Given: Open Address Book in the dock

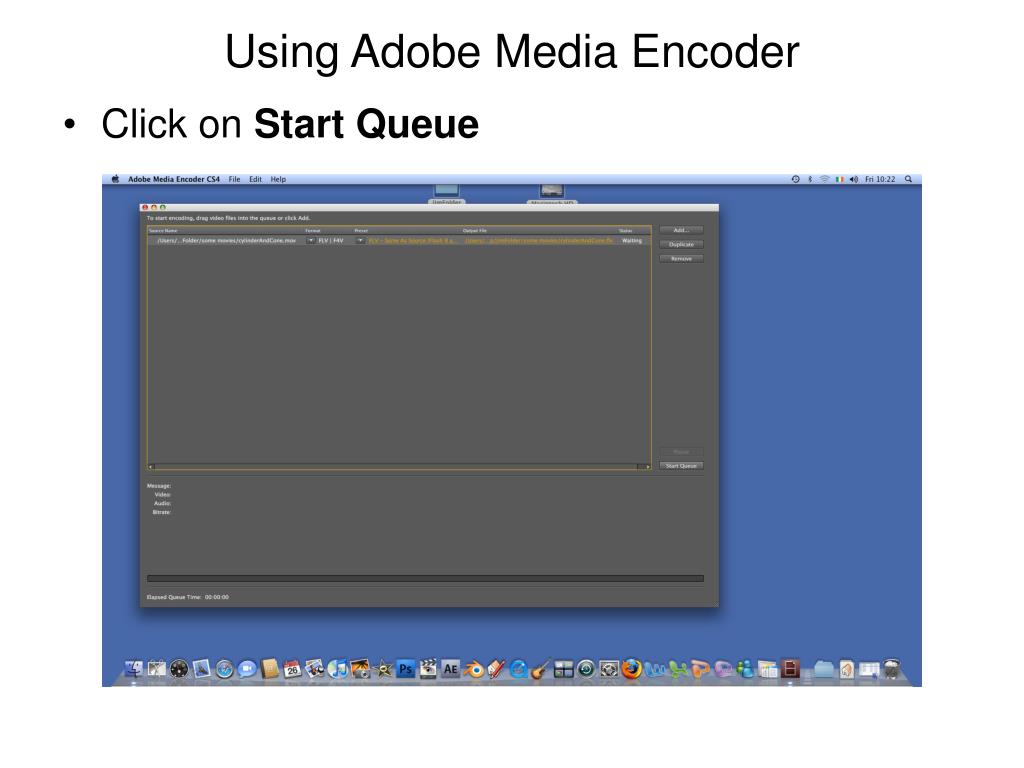Looking at the screenshot, I should point(270,669).
